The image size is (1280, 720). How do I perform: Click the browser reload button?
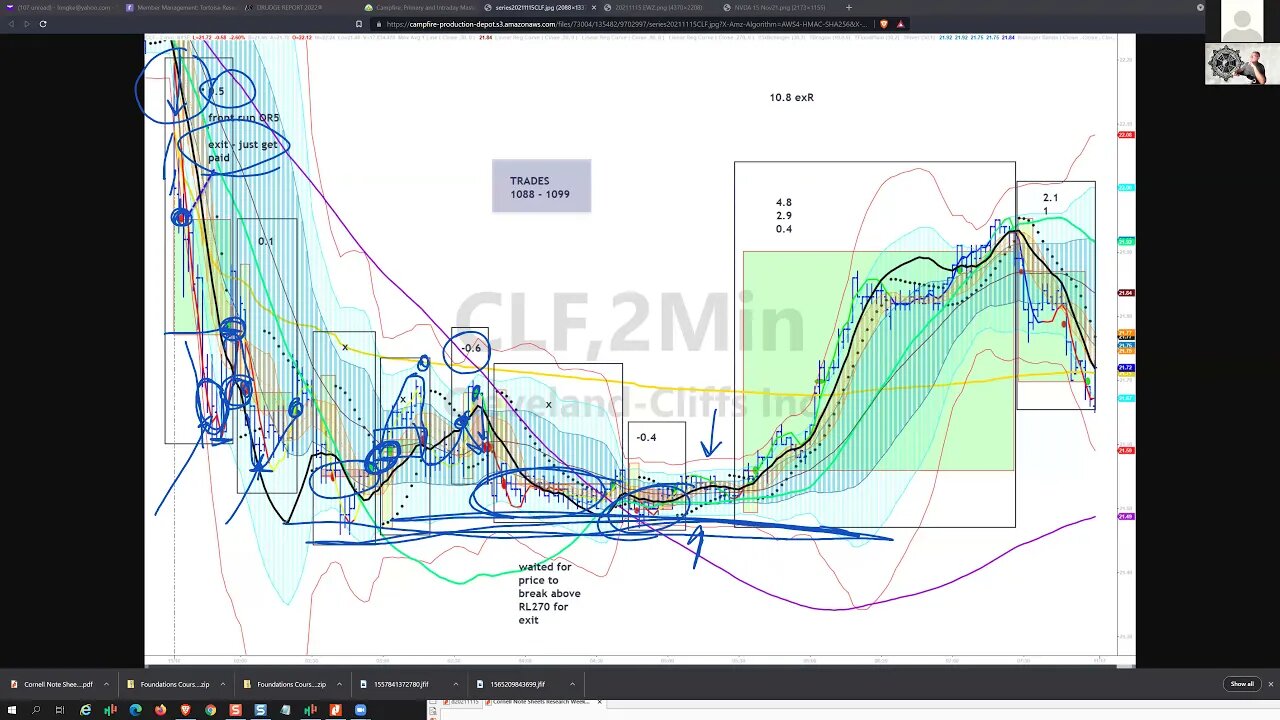click(x=43, y=23)
